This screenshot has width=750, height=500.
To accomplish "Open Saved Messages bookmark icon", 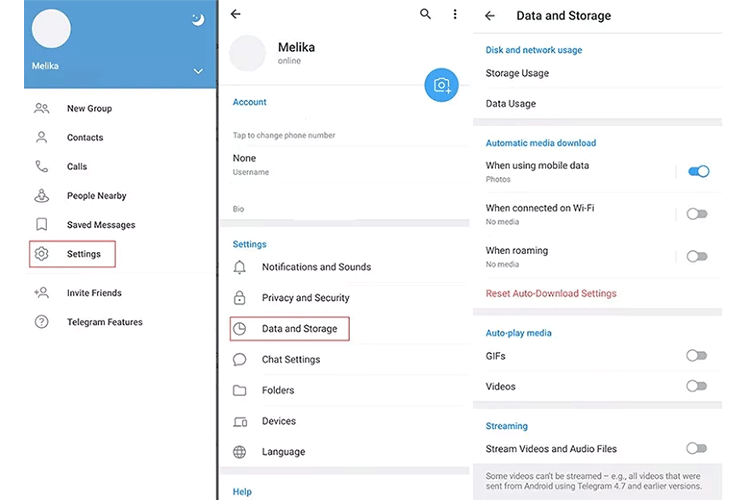I will (41, 225).
